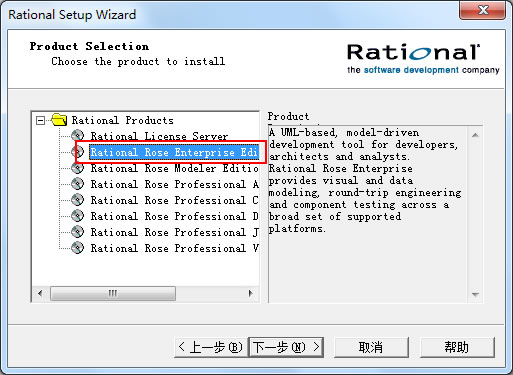This screenshot has width=513, height=375.
Task: Click the 下一步(N) next button
Action: (286, 347)
